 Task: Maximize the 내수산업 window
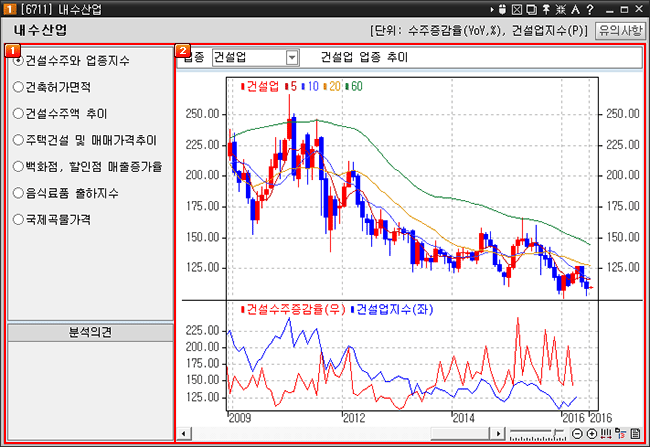[x=624, y=10]
